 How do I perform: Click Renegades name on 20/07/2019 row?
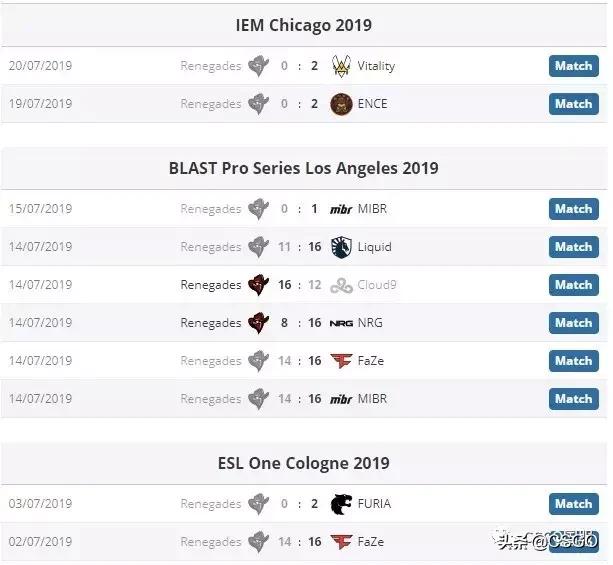pyautogui.click(x=211, y=66)
